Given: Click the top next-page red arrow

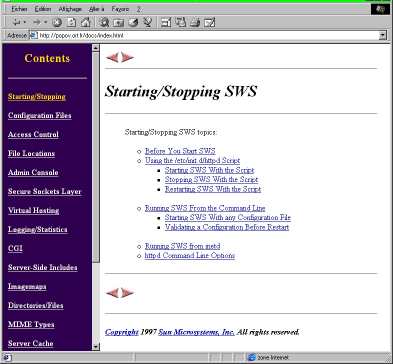Looking at the screenshot, I should (x=127, y=58).
